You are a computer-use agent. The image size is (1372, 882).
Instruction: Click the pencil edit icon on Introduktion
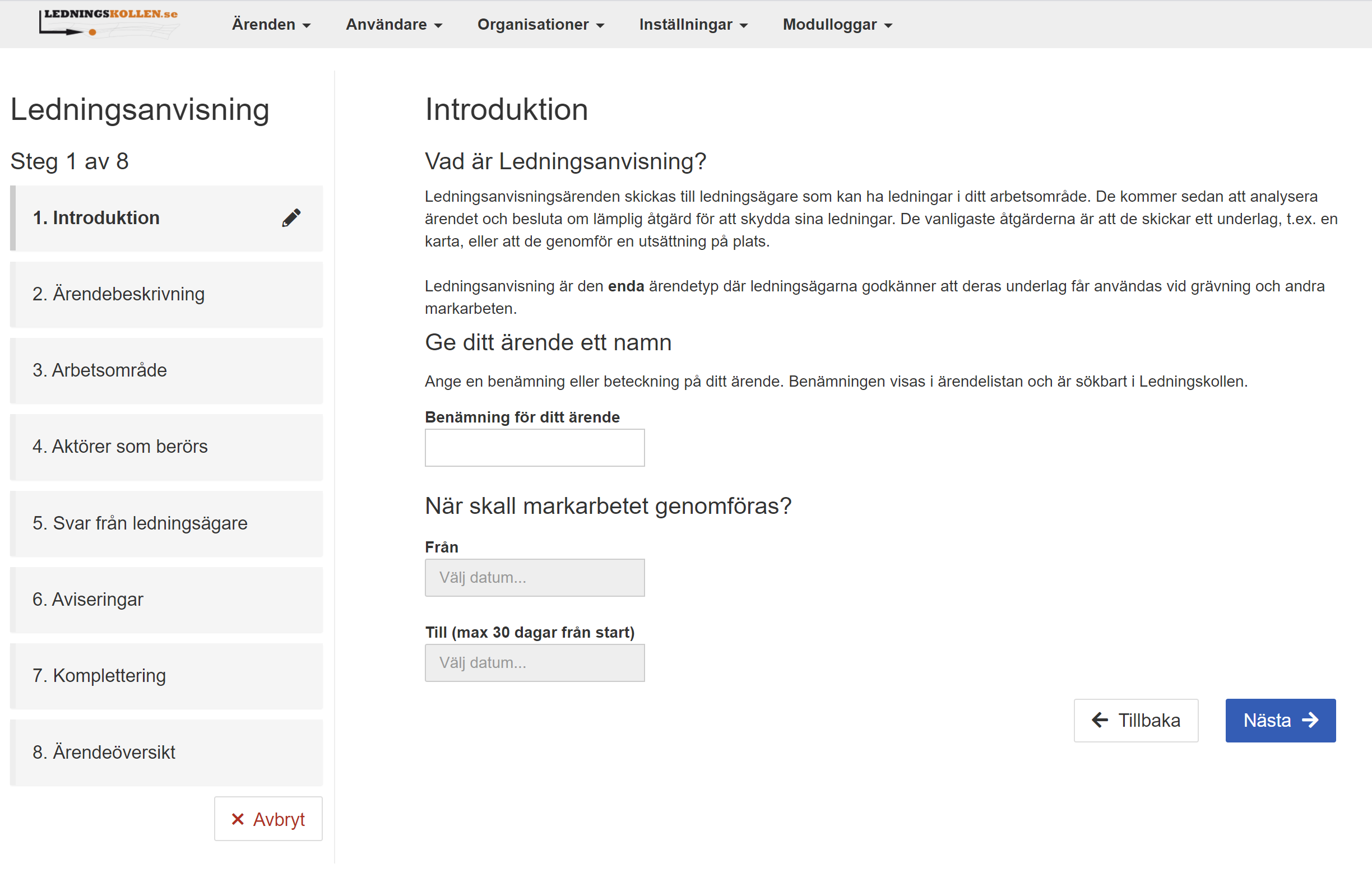tap(291, 217)
